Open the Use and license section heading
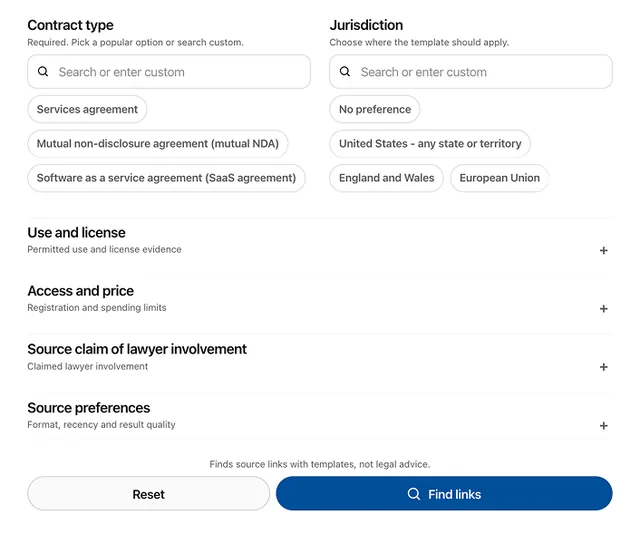The image size is (640, 534). point(76,232)
